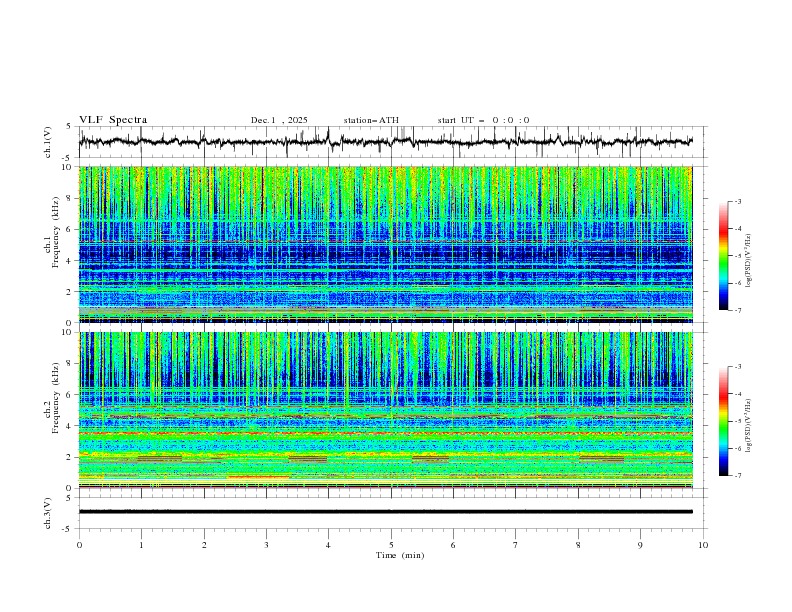Click the ch.3 flat black voltage trace
Screen dimensions: 792x612
(385, 512)
